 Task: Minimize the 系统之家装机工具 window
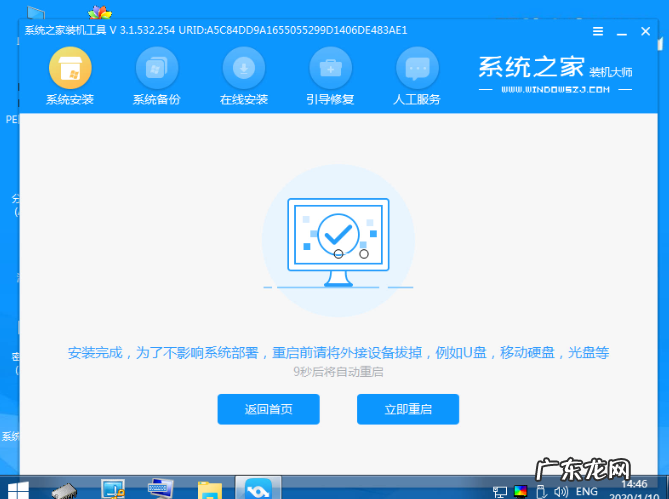tap(622, 32)
